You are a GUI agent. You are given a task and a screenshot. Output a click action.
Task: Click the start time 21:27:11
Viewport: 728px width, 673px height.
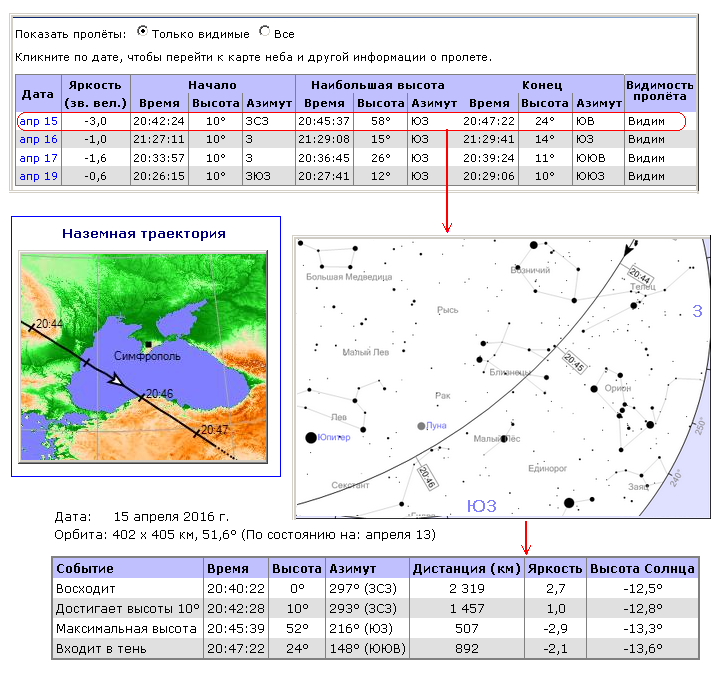click(x=159, y=139)
